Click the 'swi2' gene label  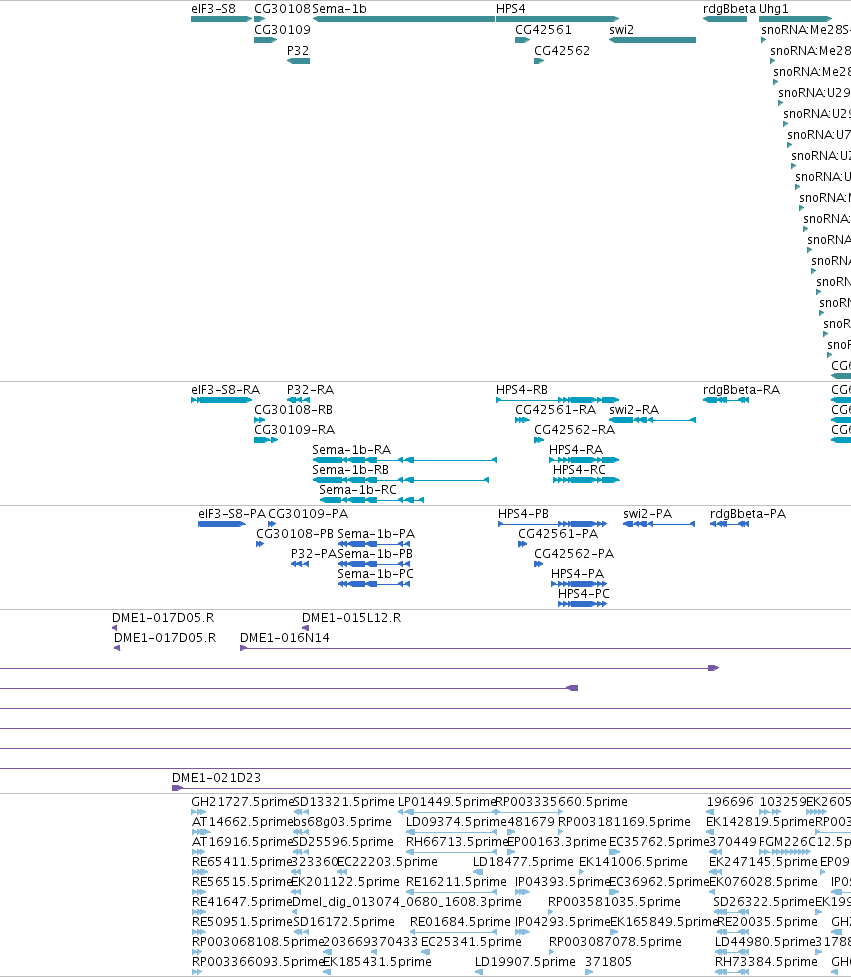(x=622, y=29)
